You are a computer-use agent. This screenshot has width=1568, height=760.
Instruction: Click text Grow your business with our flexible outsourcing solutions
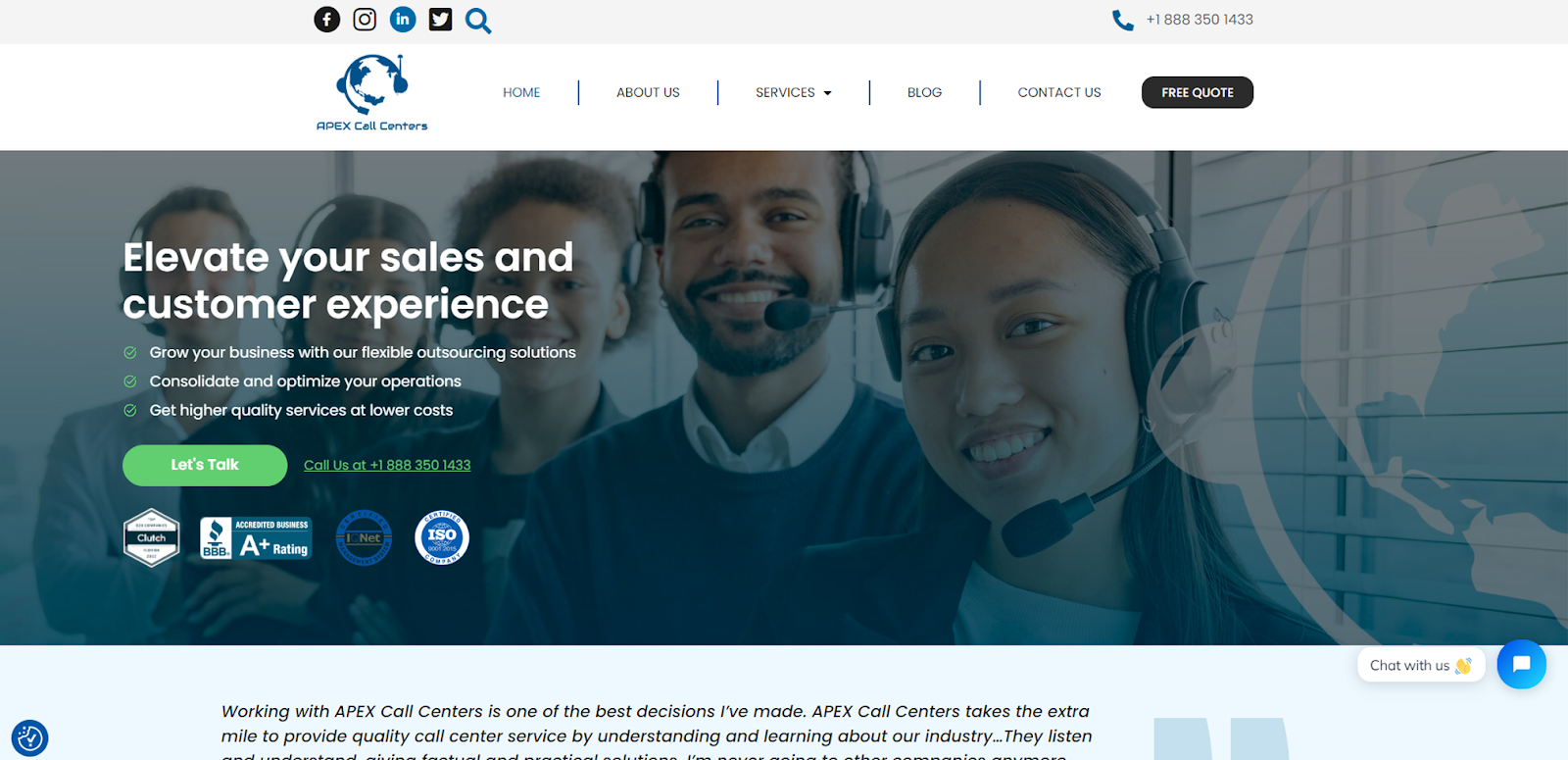(x=363, y=352)
